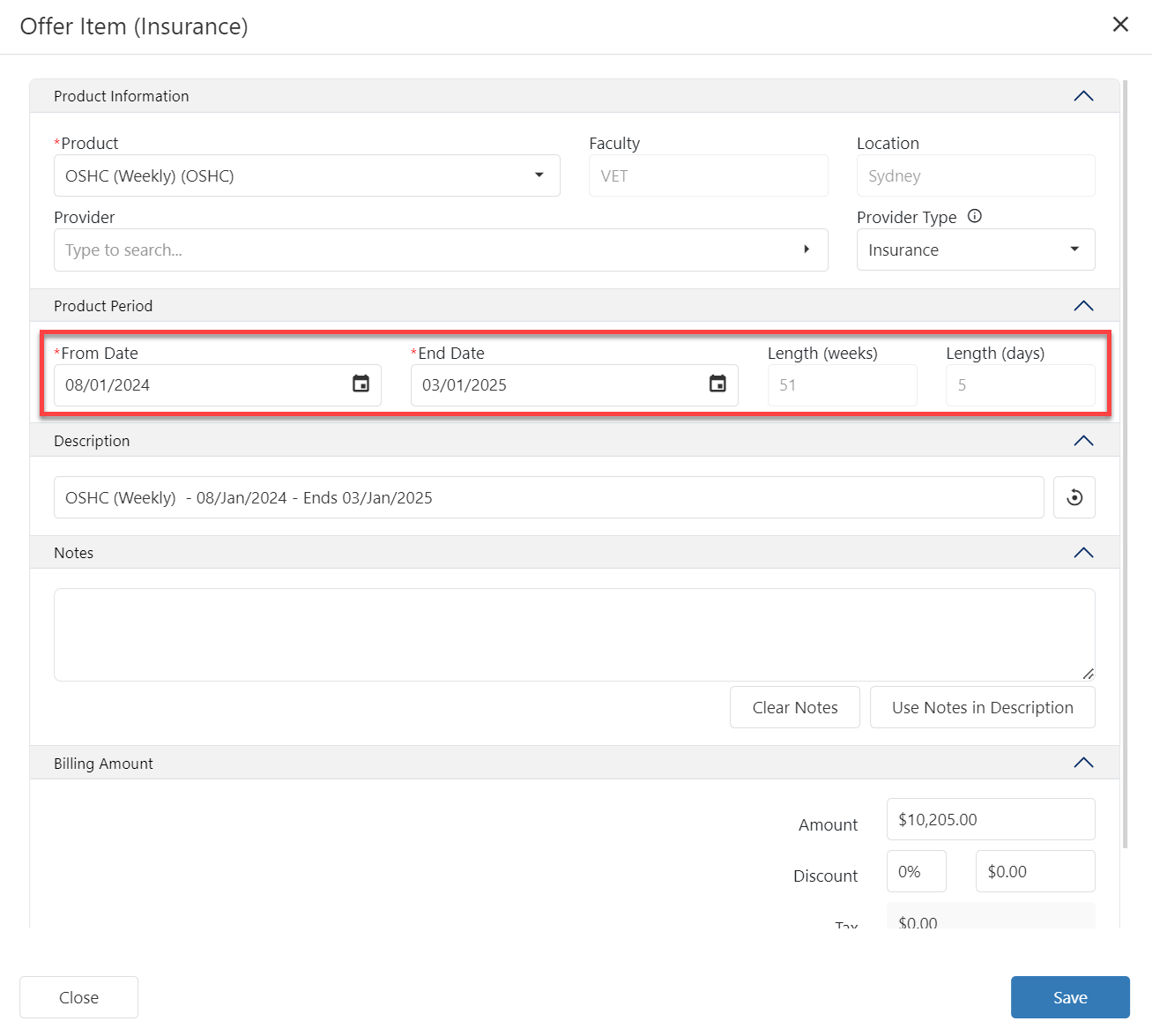Expand the Provider search arrow
Screen dimensions: 1152x1036
[x=806, y=250]
